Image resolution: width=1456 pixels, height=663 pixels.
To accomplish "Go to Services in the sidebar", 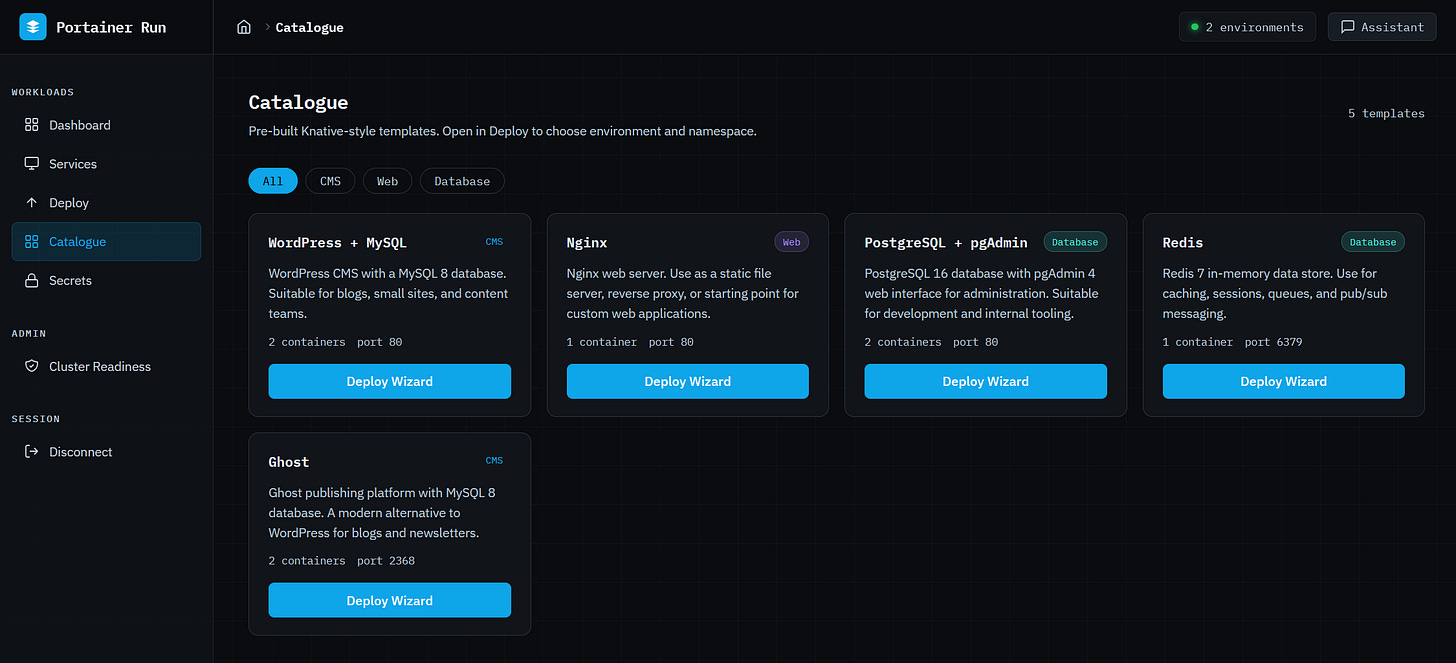I will coord(106,164).
